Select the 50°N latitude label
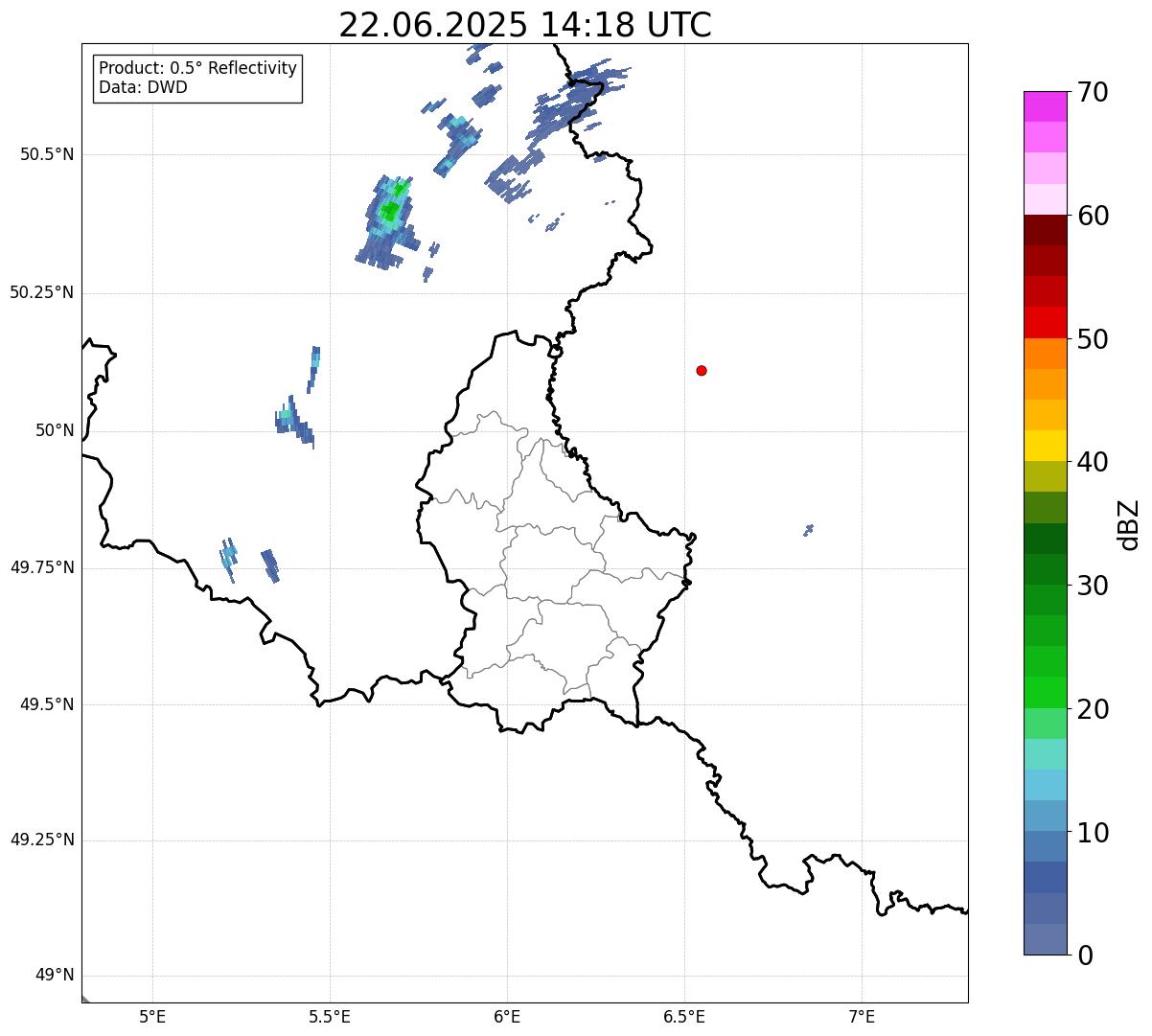Screen dimensions: 1152x1036 (x=55, y=431)
